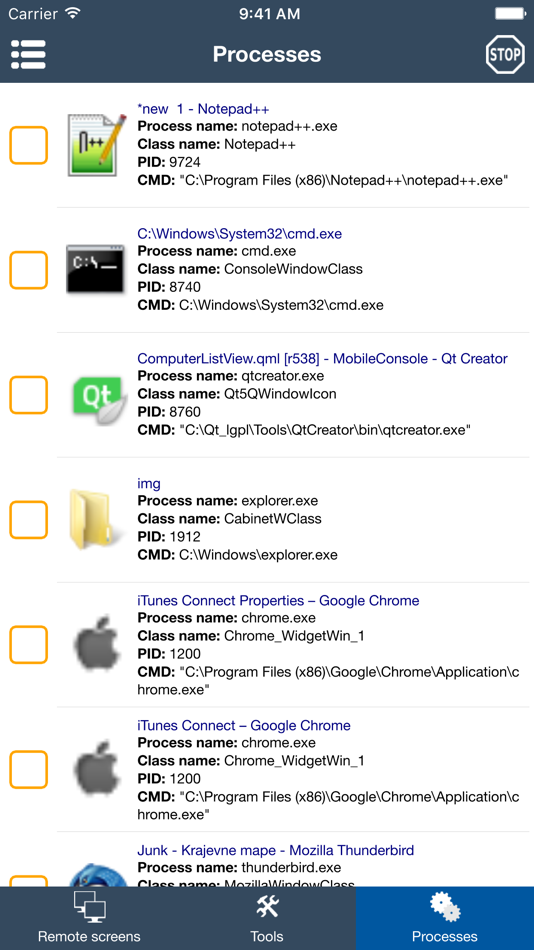Click 'Class name: CabinetWClass' text
Viewport: 534px width, 950px height.
point(230,519)
